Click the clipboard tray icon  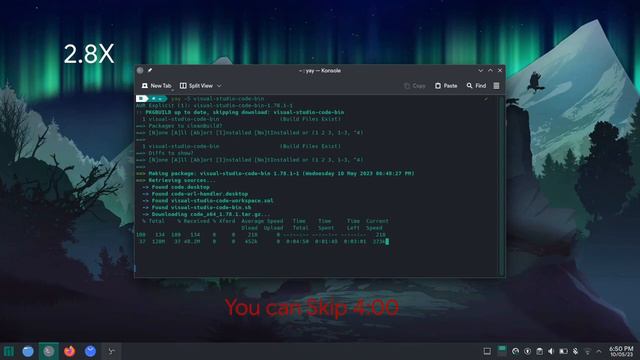click(x=540, y=351)
